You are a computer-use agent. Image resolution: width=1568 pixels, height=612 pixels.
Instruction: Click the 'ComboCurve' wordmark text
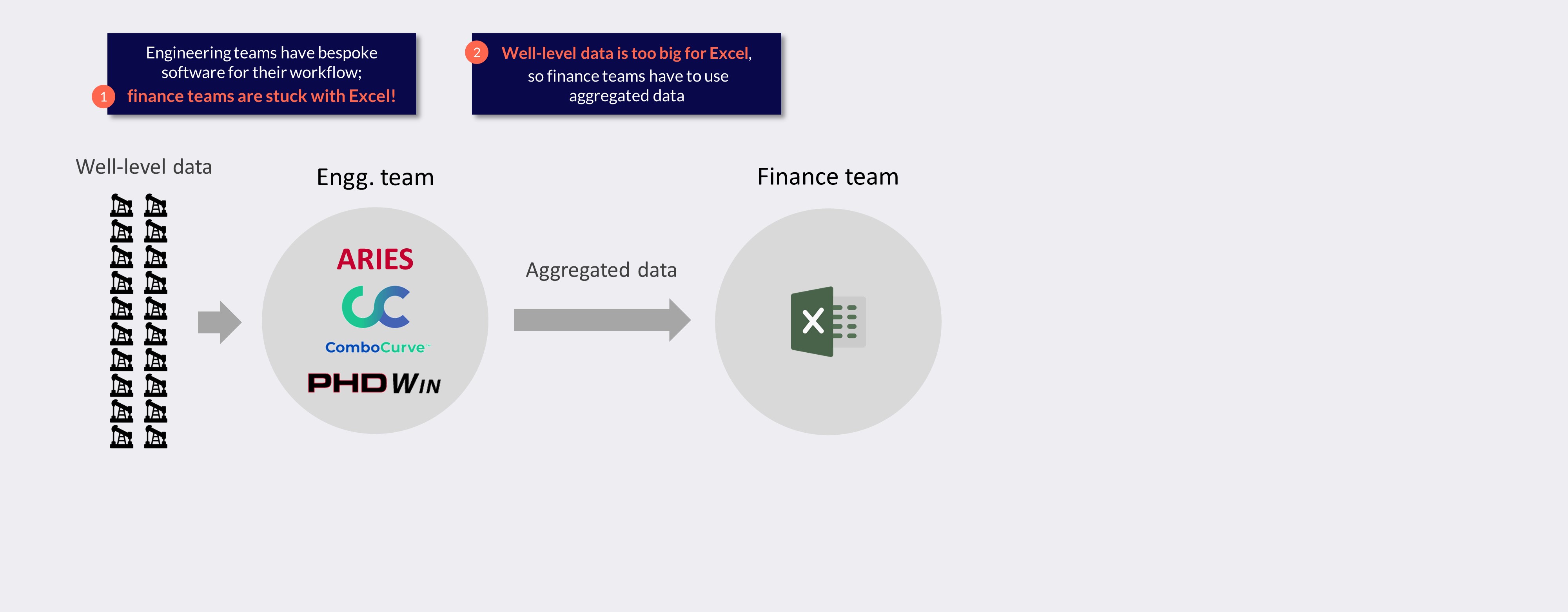[376, 347]
